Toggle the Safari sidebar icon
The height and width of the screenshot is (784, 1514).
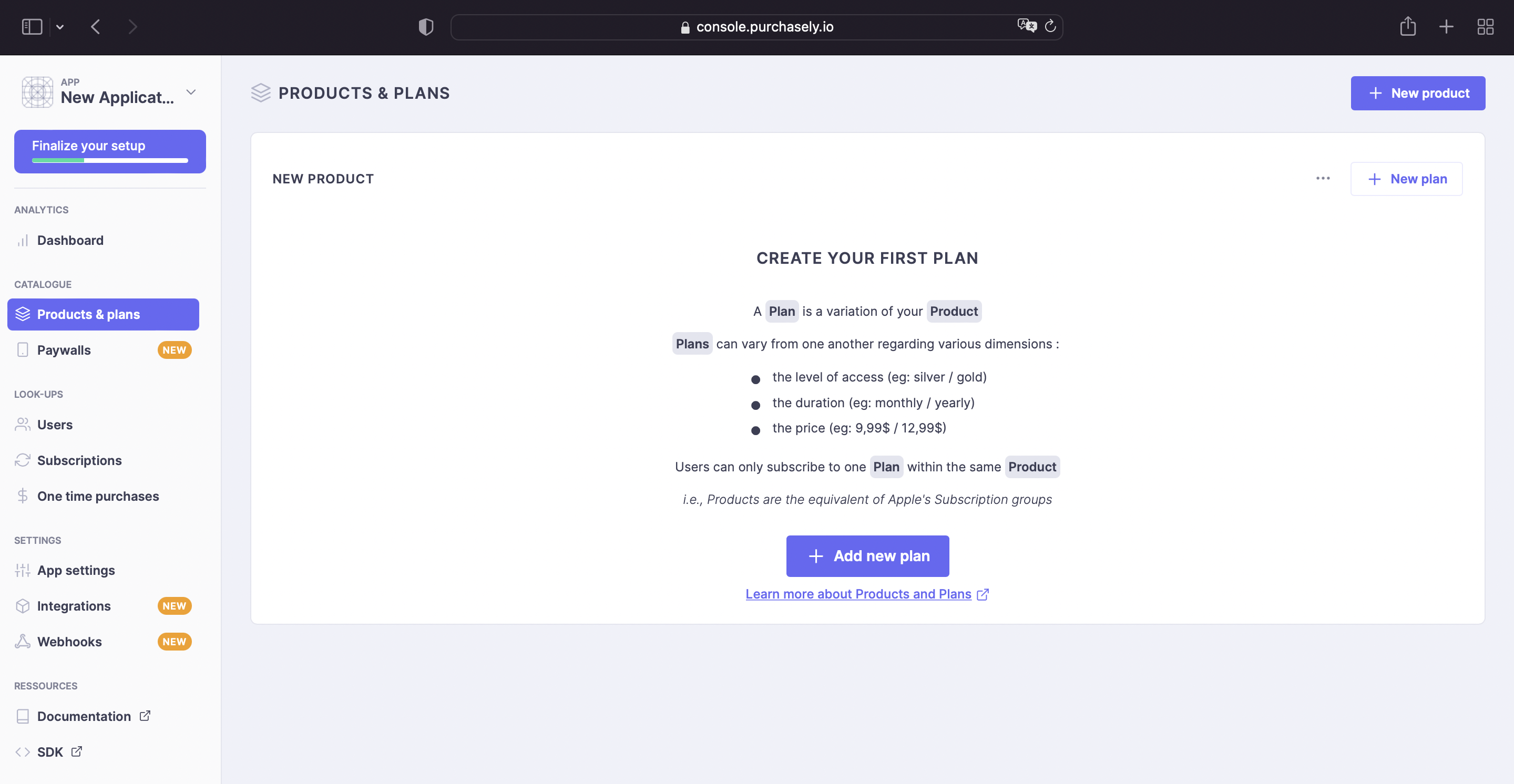(32, 27)
